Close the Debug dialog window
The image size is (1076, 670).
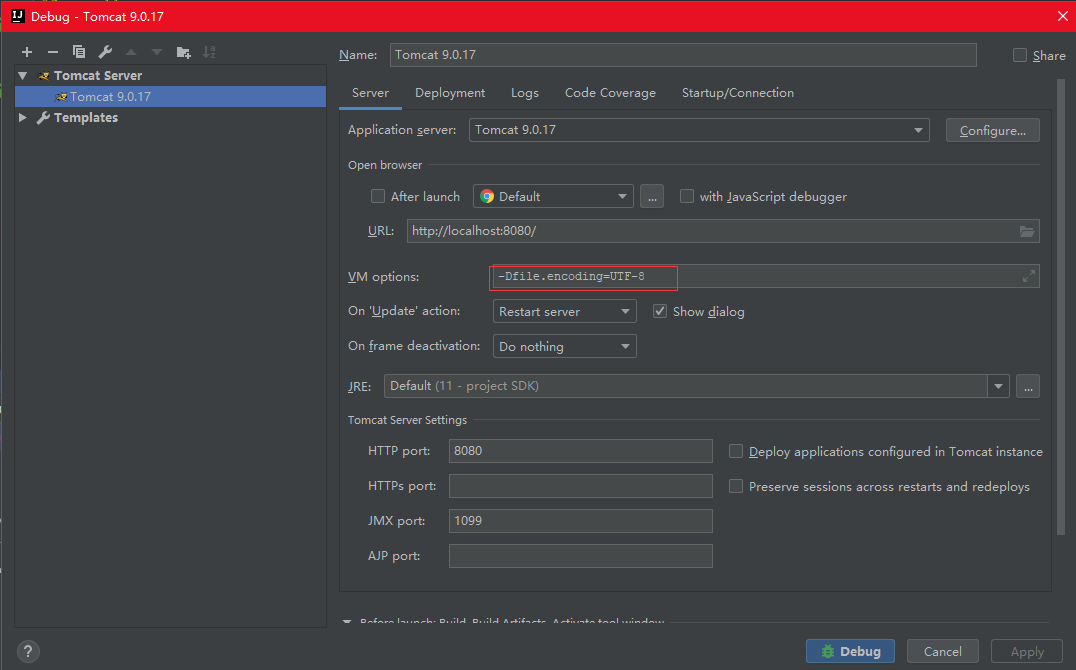point(1062,16)
